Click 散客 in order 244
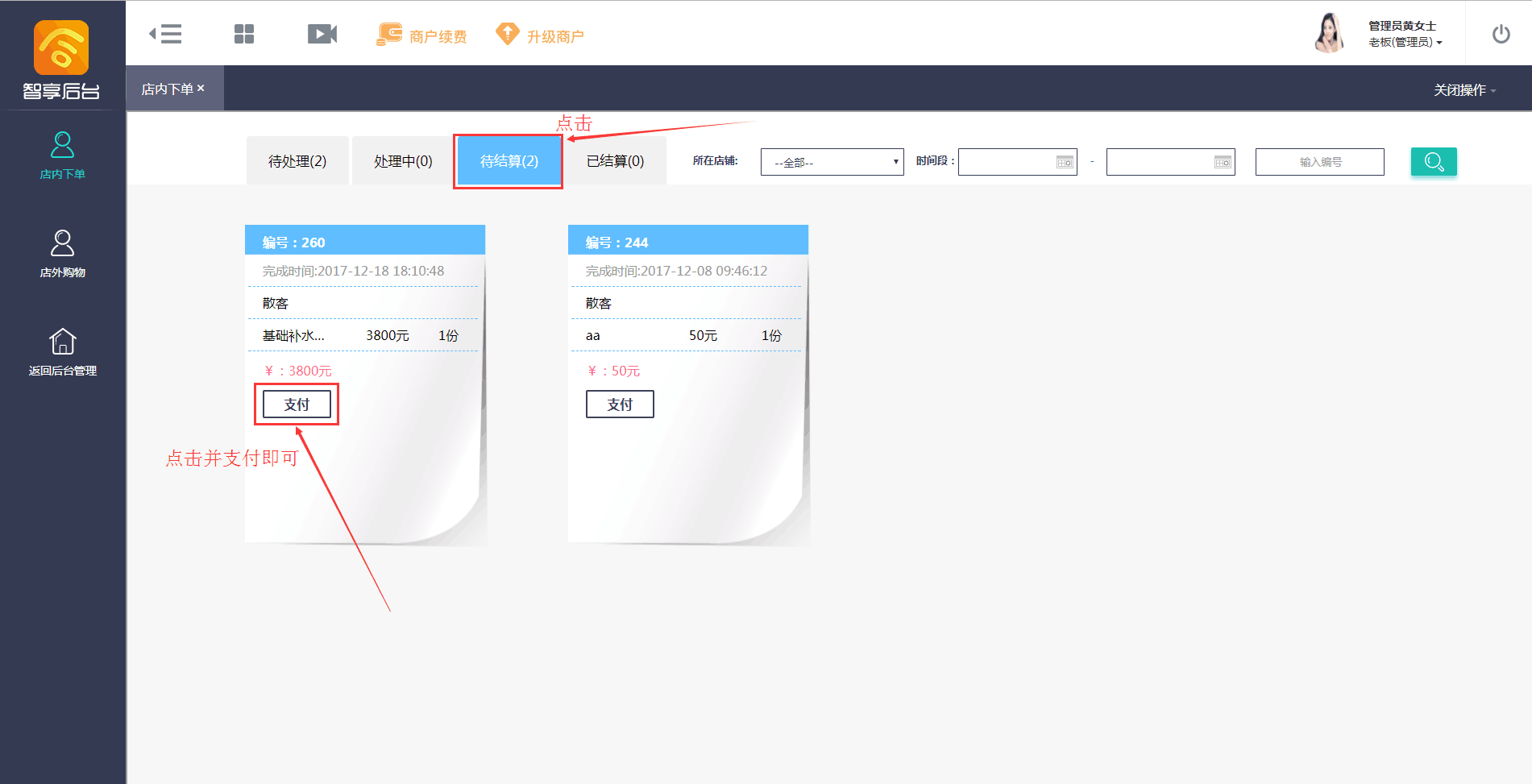The image size is (1532, 784). click(598, 303)
